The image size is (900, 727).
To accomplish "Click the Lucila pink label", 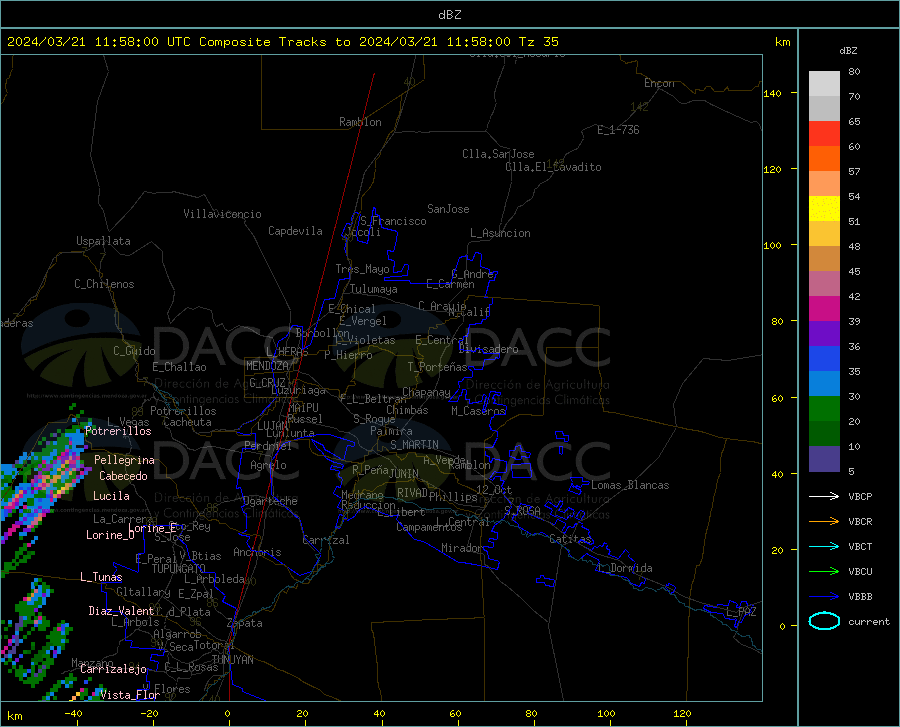I will (x=111, y=496).
